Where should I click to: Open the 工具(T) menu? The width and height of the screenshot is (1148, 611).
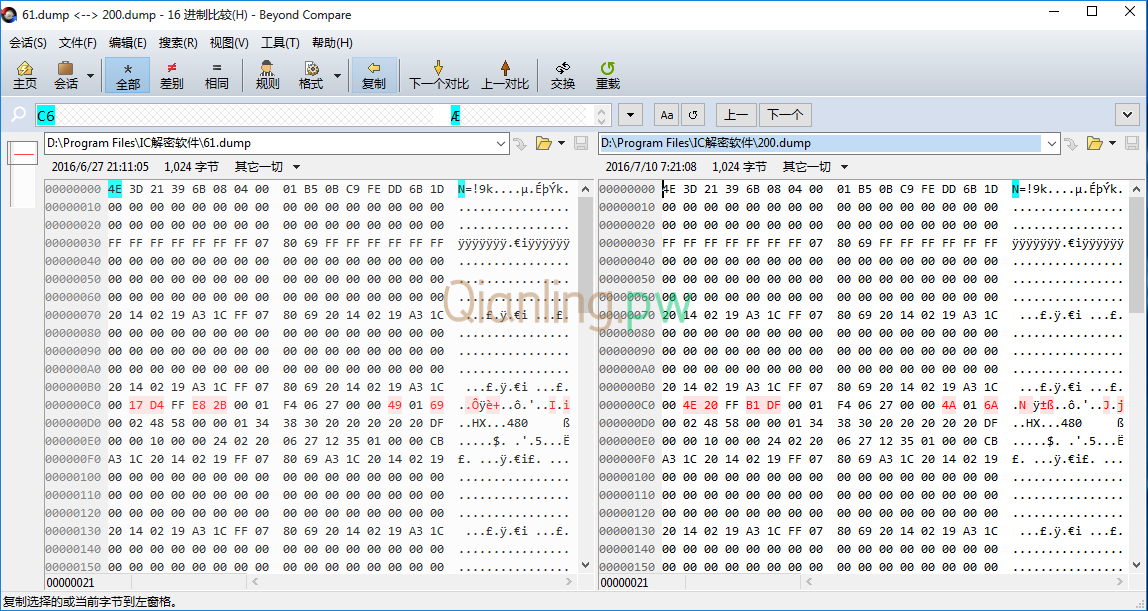tap(280, 43)
